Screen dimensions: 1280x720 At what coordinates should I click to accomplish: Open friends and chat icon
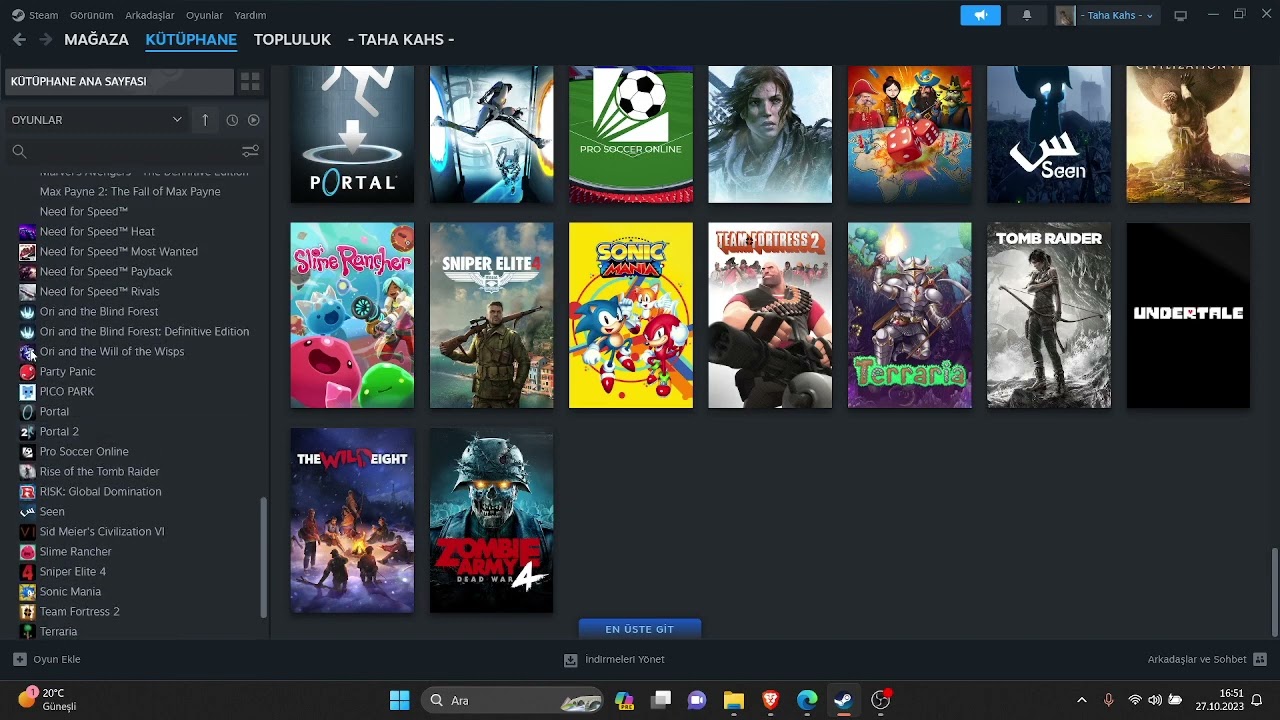(x=1260, y=659)
